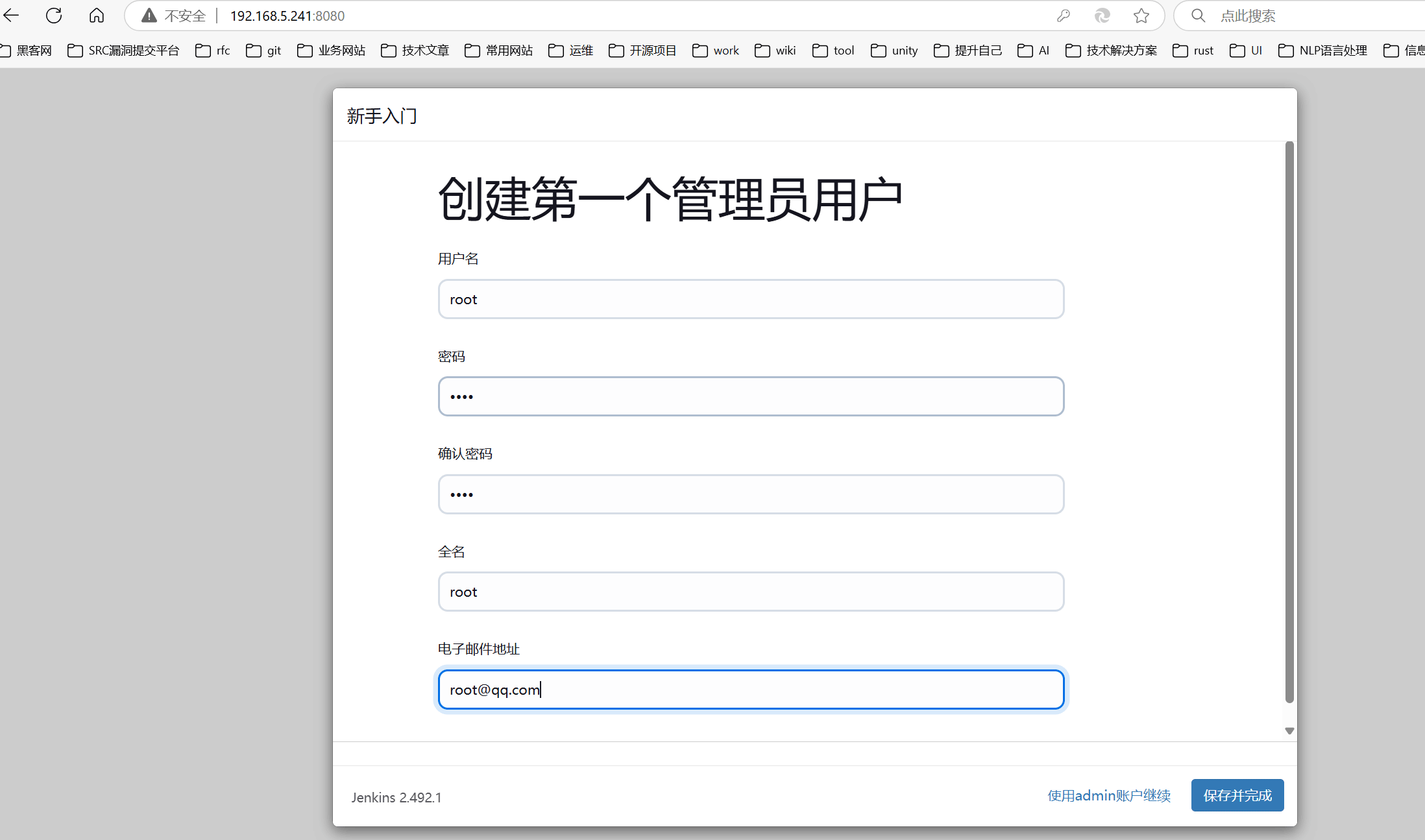
Task: Open the 提升自己 bookmark folder
Action: 968,51
